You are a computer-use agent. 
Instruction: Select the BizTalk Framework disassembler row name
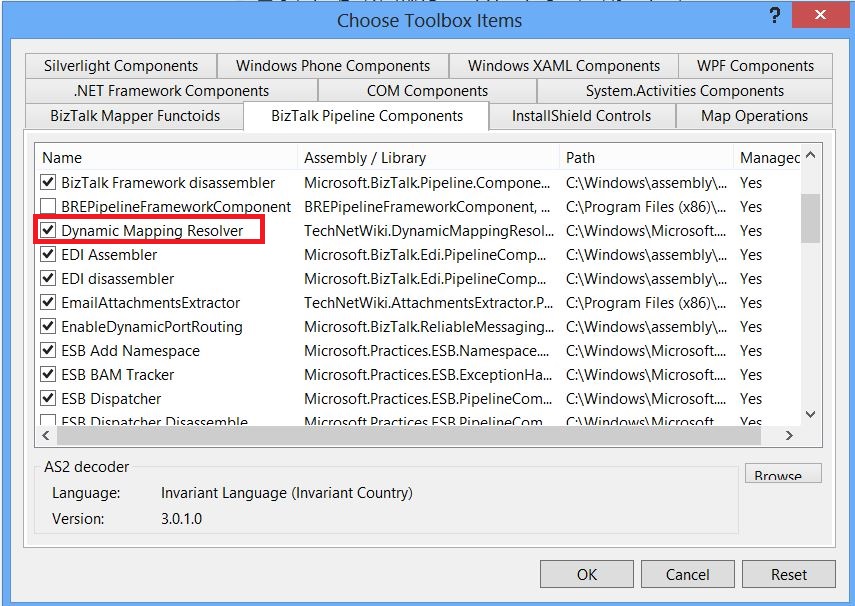168,183
